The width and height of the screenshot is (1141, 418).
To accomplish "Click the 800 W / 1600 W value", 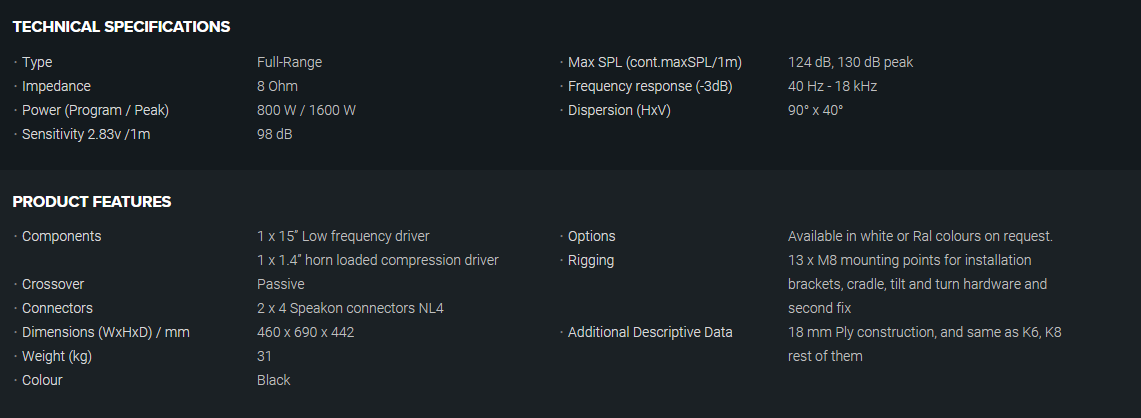I will click(306, 110).
